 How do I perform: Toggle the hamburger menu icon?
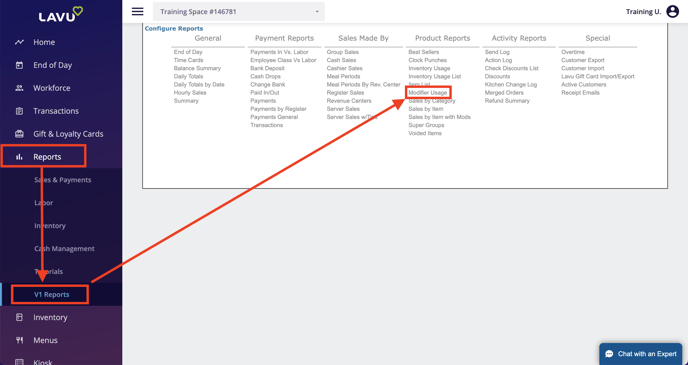tap(137, 11)
